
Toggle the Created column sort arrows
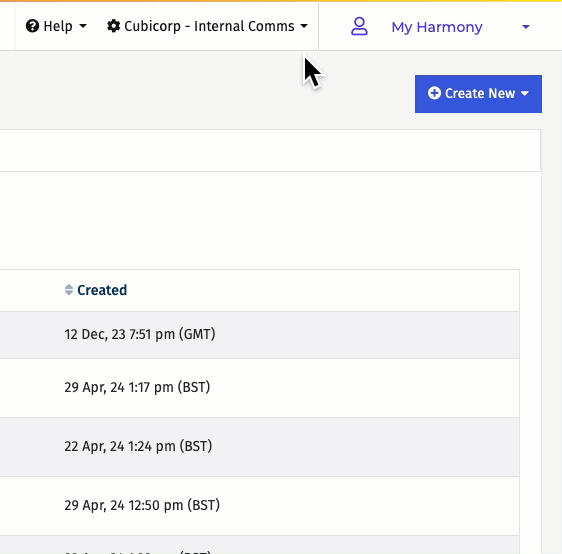click(x=68, y=290)
